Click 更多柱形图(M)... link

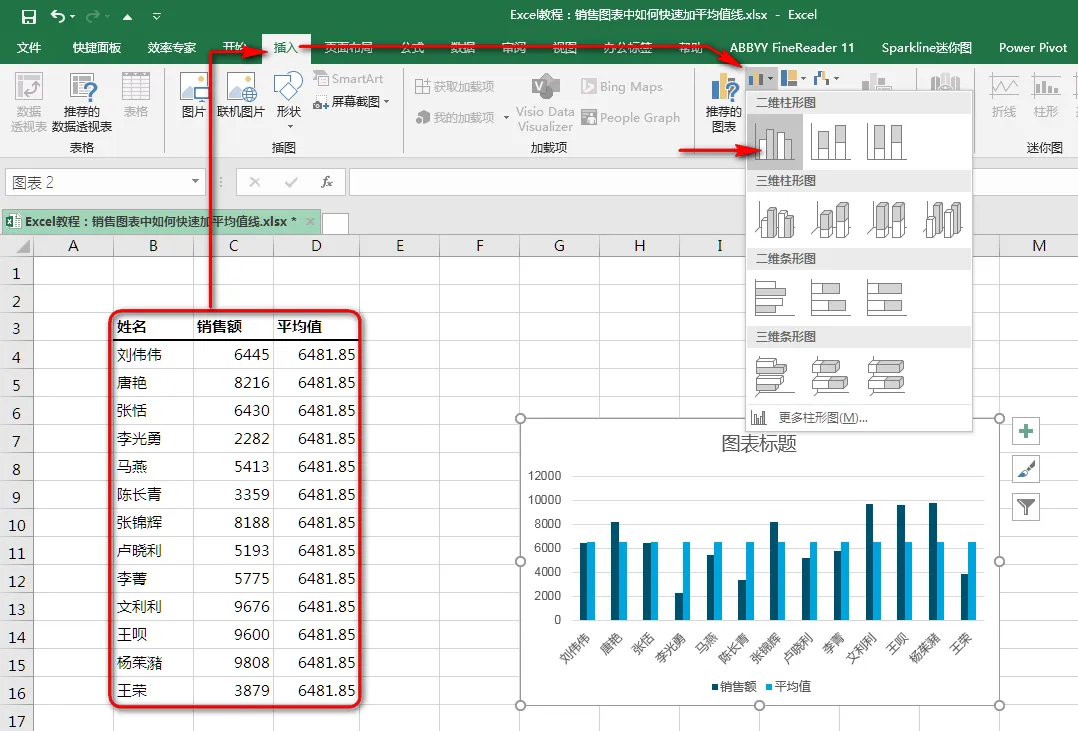pos(823,417)
